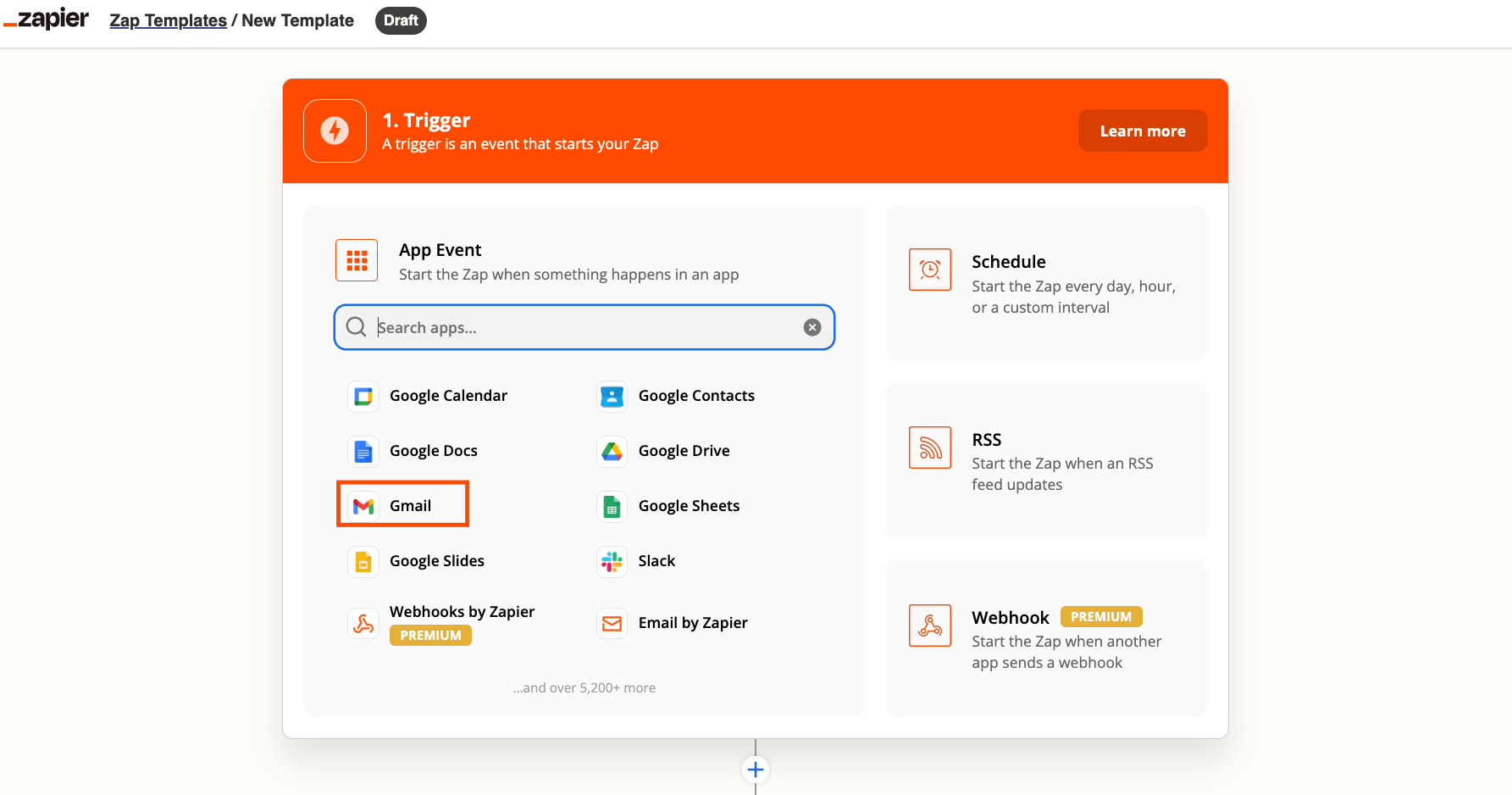Select the Schedule trigger title
This screenshot has width=1512, height=795.
coord(1009,262)
